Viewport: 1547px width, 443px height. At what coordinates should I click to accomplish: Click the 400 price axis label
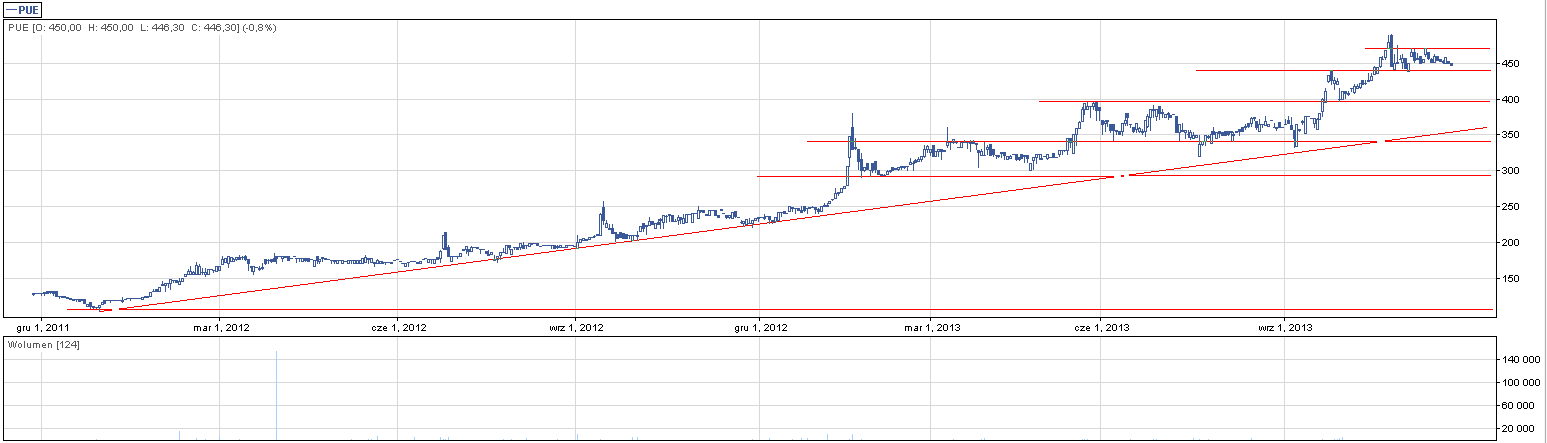pos(1511,99)
